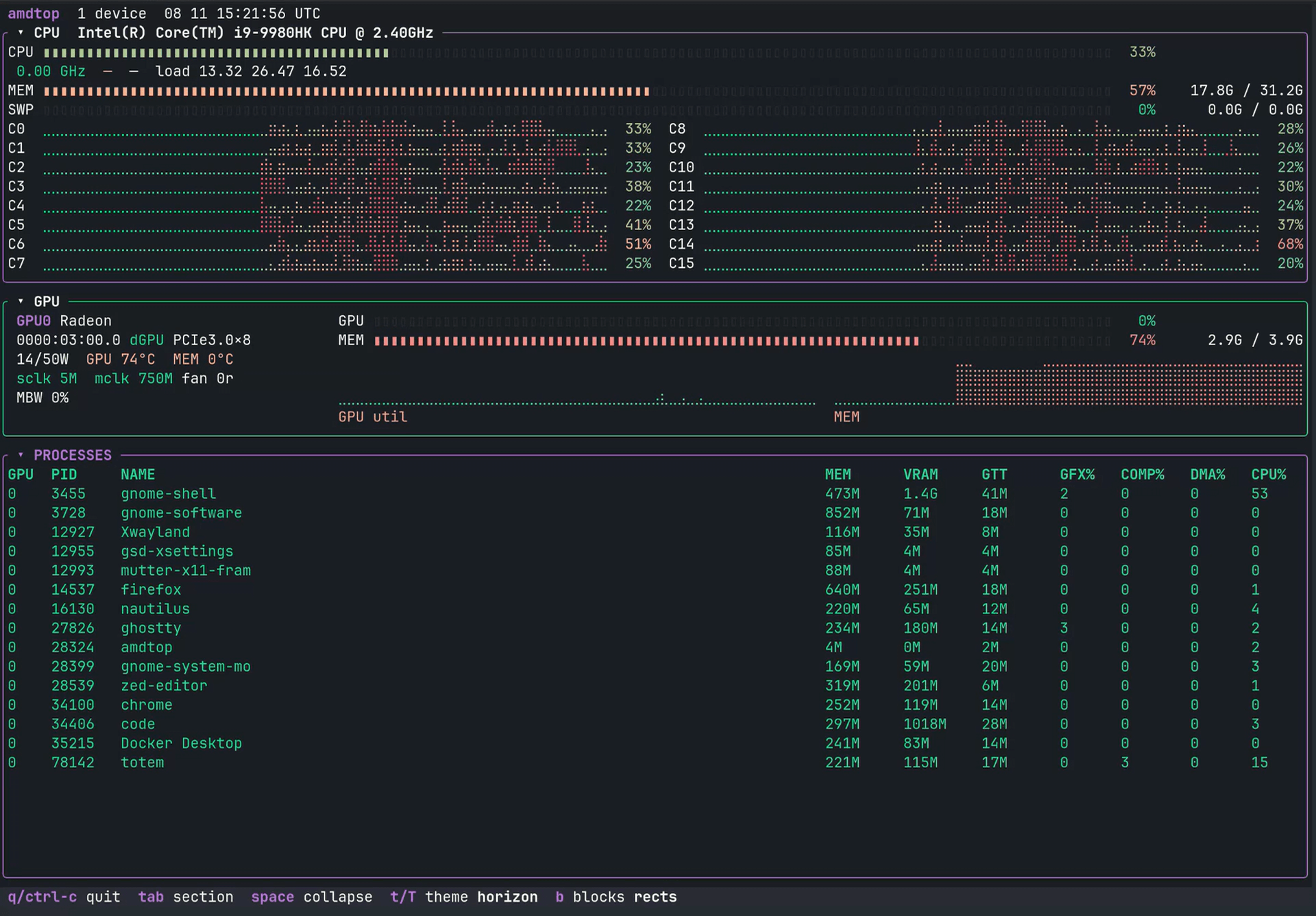Select the code process row
This screenshot has width=1316, height=916.
(x=655, y=724)
